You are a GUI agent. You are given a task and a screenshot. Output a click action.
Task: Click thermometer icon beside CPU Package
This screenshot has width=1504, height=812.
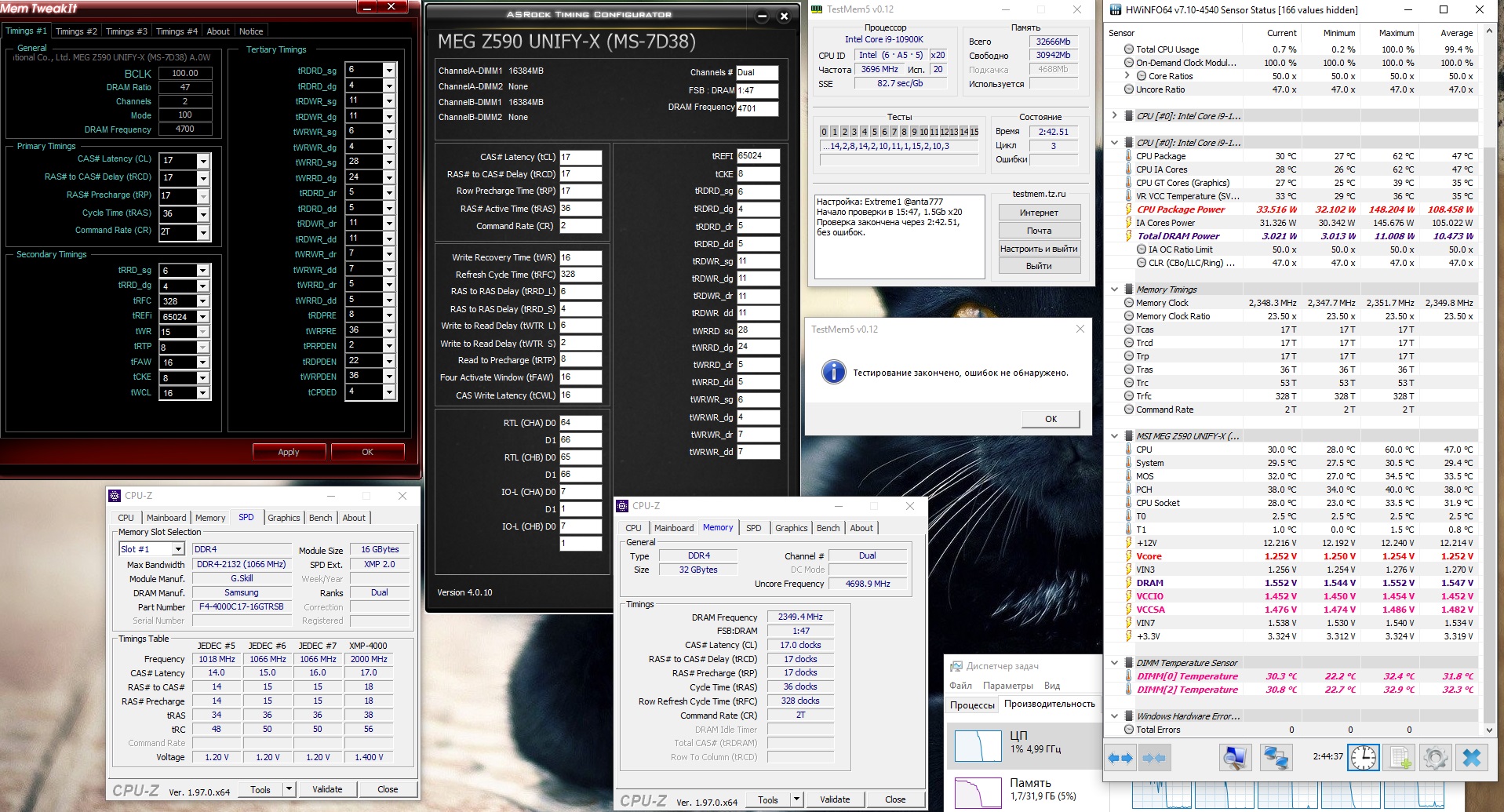click(x=1128, y=156)
